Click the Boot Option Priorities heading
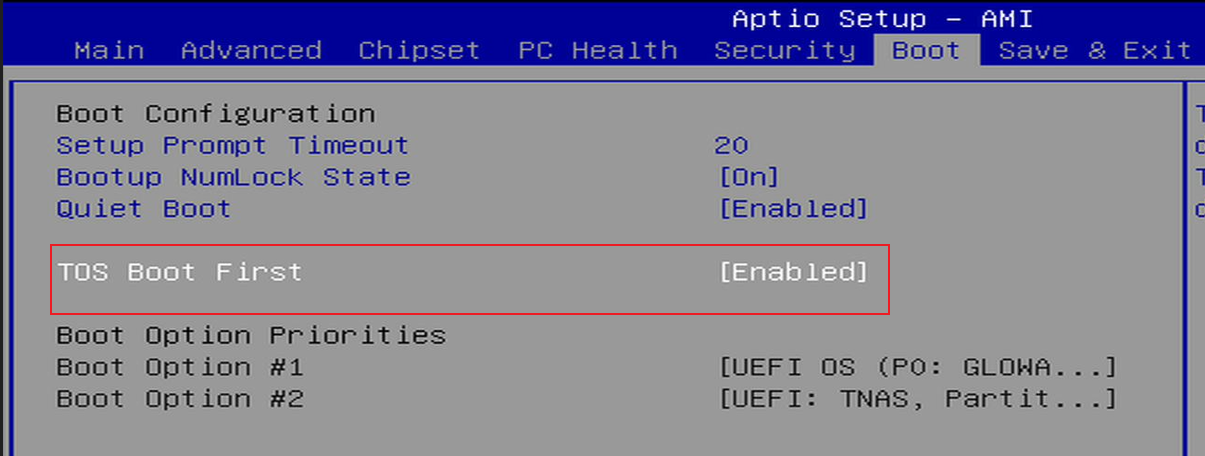The image size is (1205, 456). click(250, 334)
